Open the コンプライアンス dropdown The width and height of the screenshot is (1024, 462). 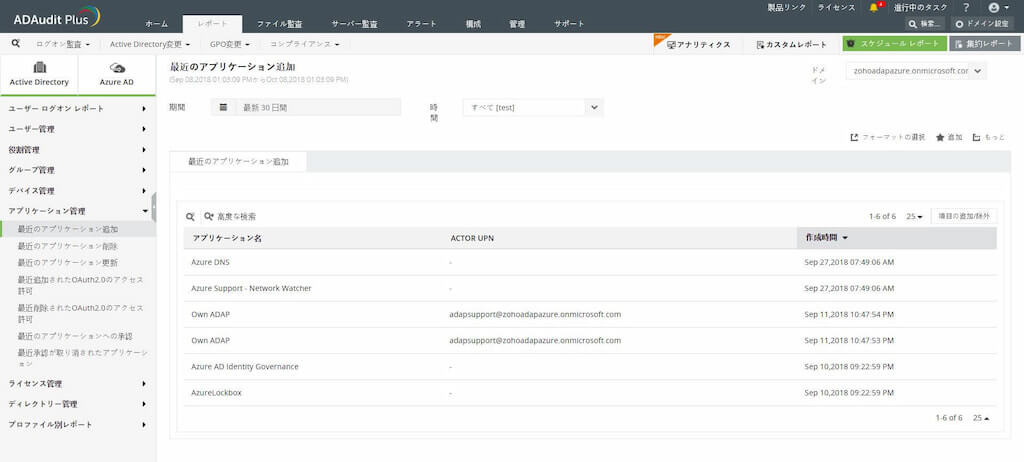[304, 44]
